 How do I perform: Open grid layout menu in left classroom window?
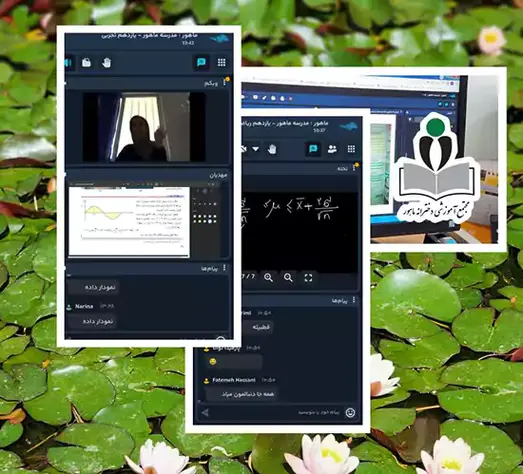(221, 62)
